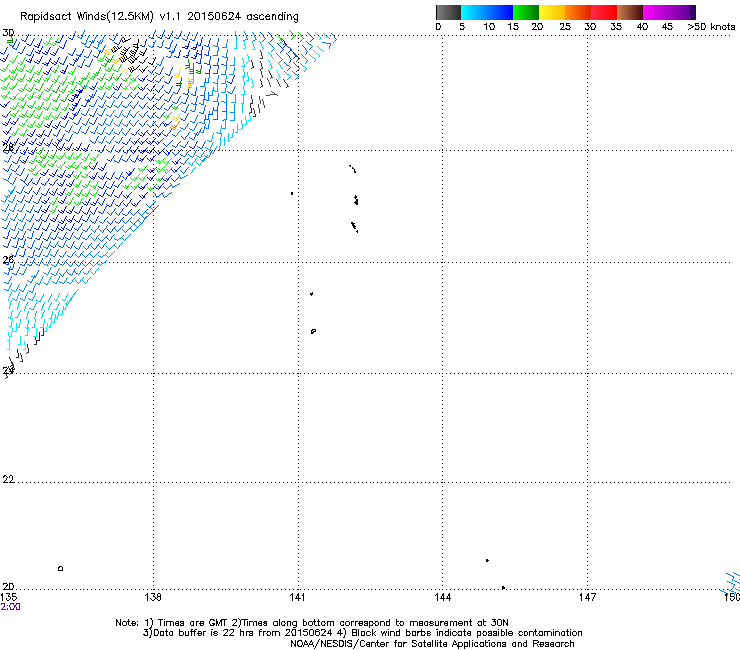Click the legend value '25'

point(565,27)
